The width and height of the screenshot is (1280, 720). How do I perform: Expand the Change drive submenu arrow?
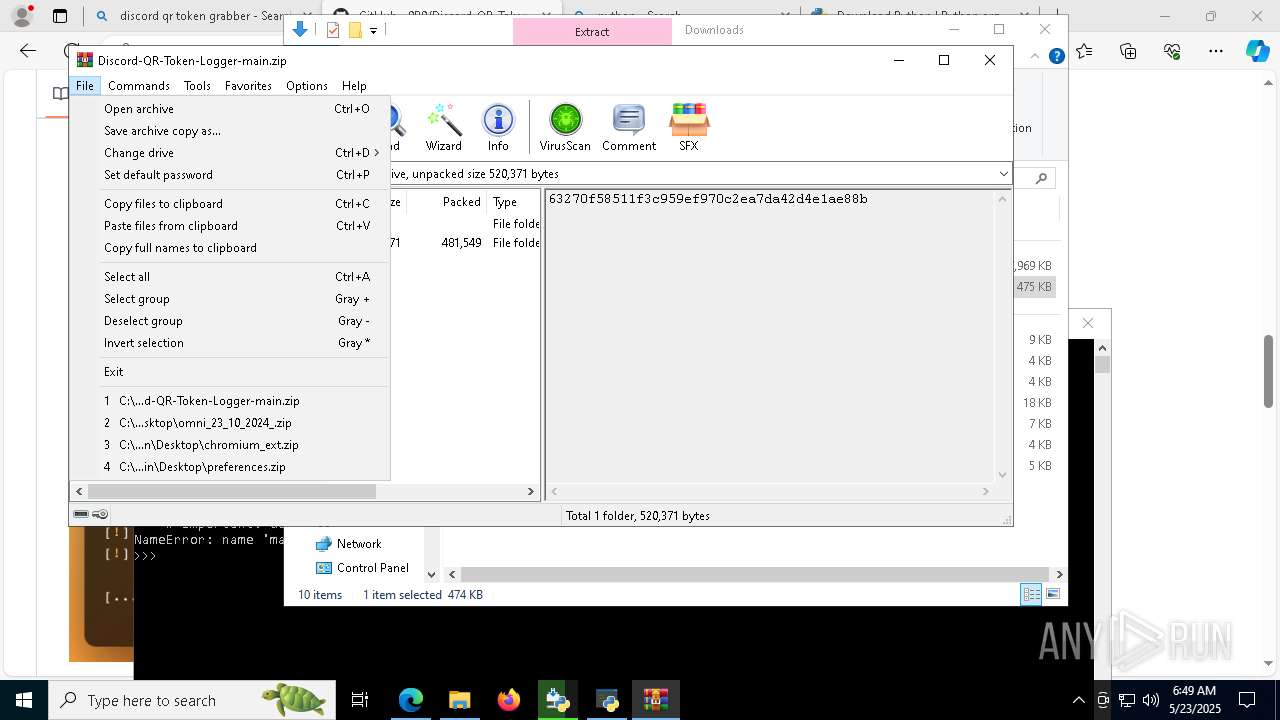coord(377,153)
